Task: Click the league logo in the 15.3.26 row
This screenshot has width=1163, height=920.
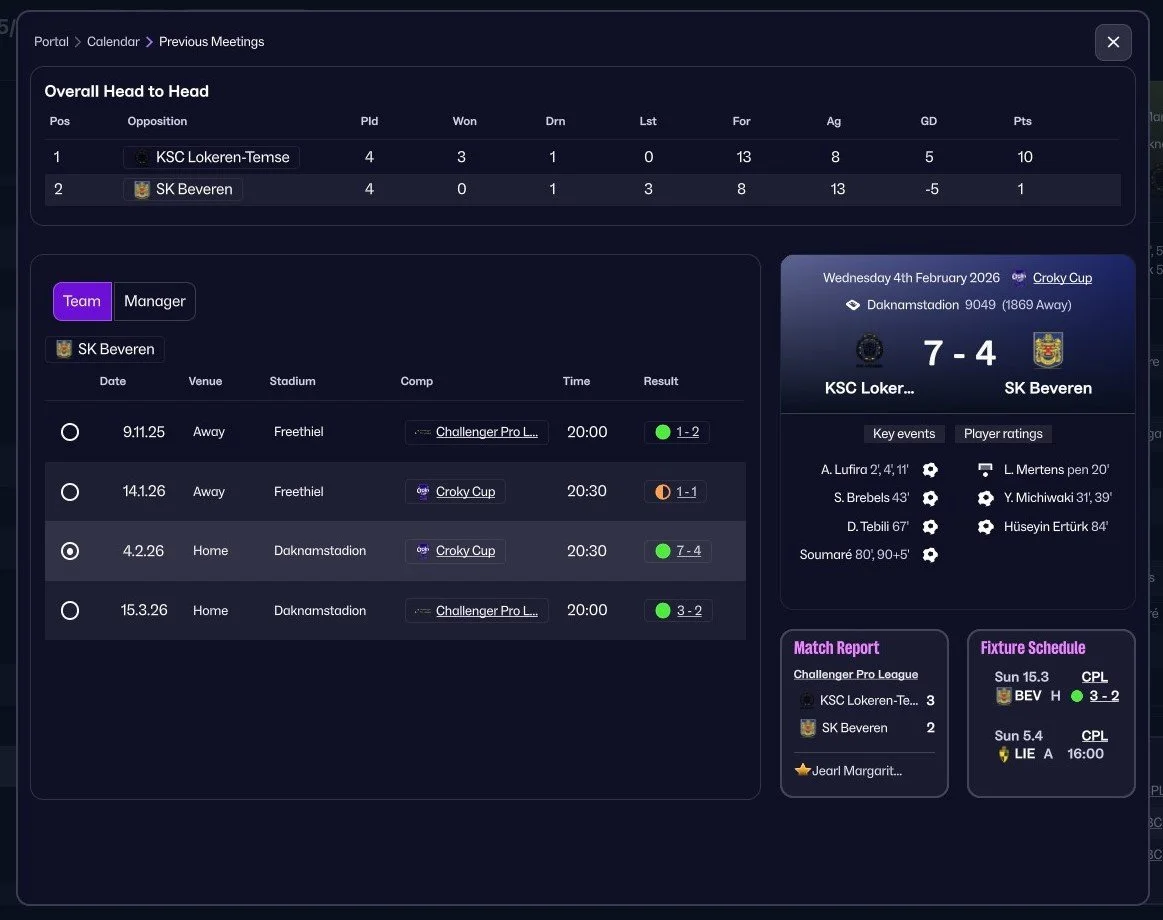Action: tap(423, 611)
